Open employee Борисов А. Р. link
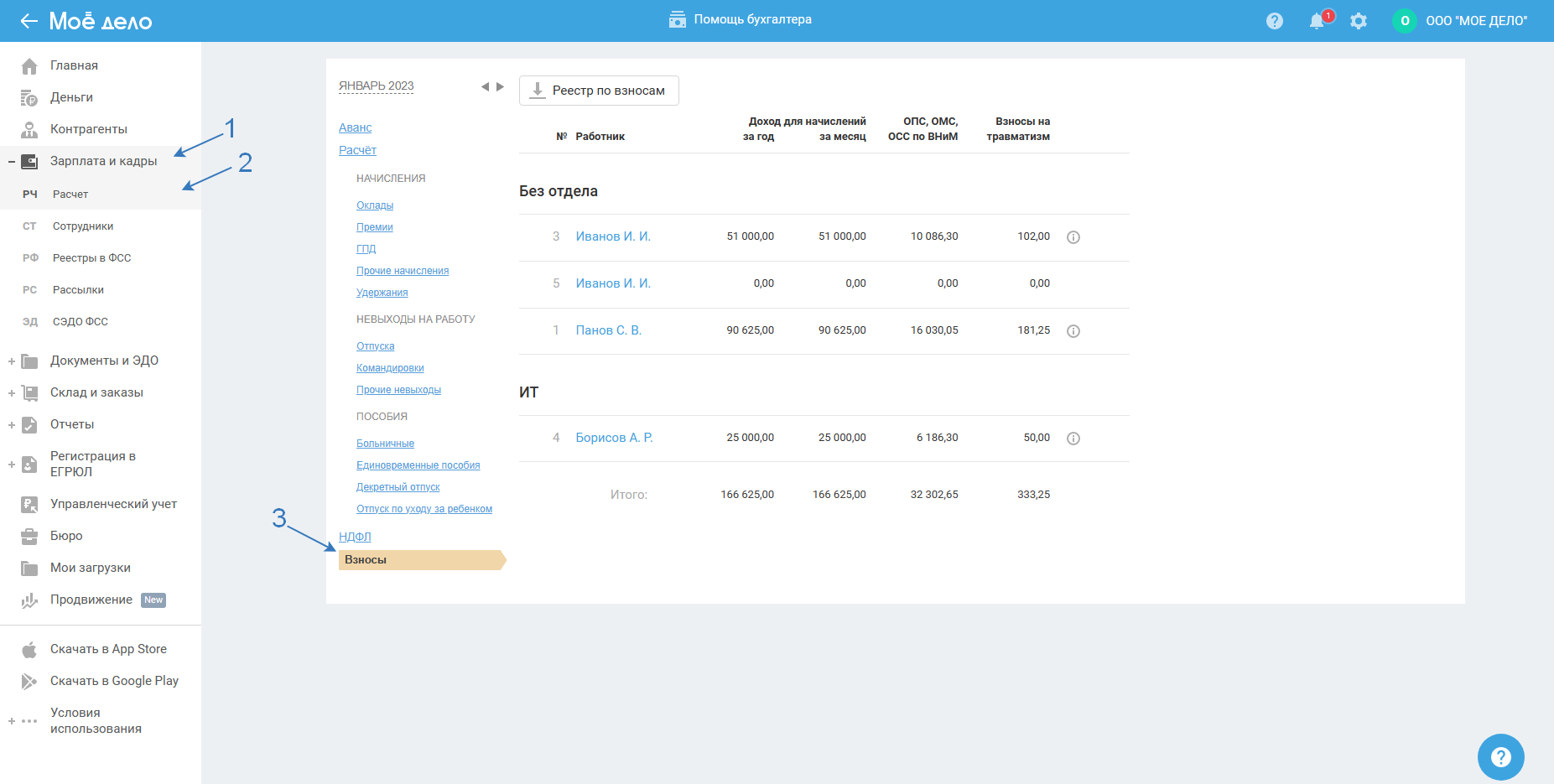1554x784 pixels. [x=614, y=438]
